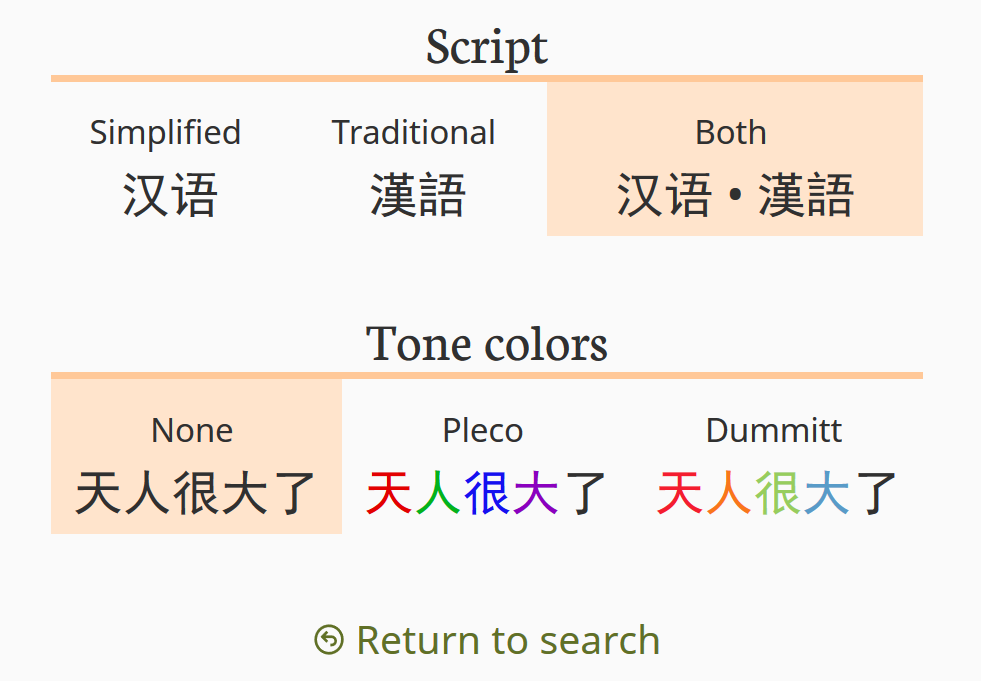
Task: Click the red 天 in Pleco sample
Action: click(389, 493)
